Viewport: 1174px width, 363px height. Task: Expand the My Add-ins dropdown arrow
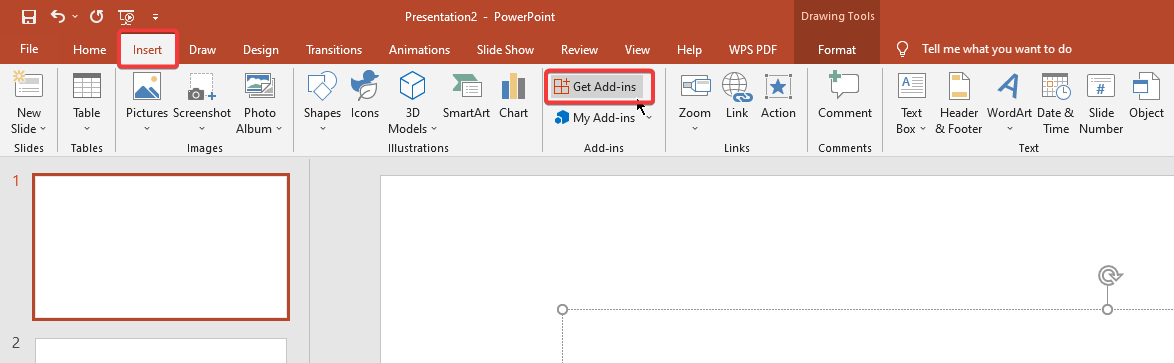pyautogui.click(x=649, y=118)
